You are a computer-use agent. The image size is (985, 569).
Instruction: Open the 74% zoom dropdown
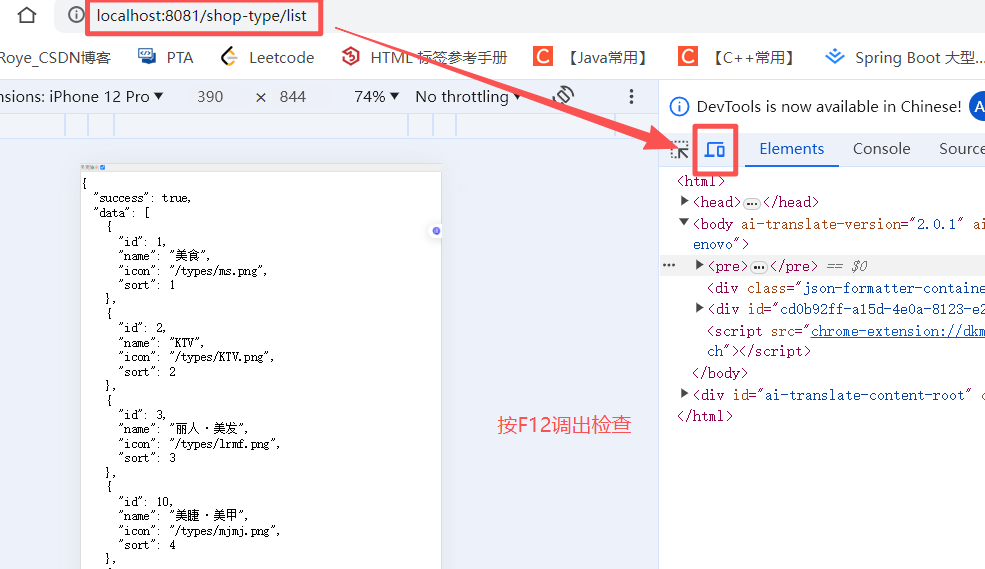coord(376,97)
